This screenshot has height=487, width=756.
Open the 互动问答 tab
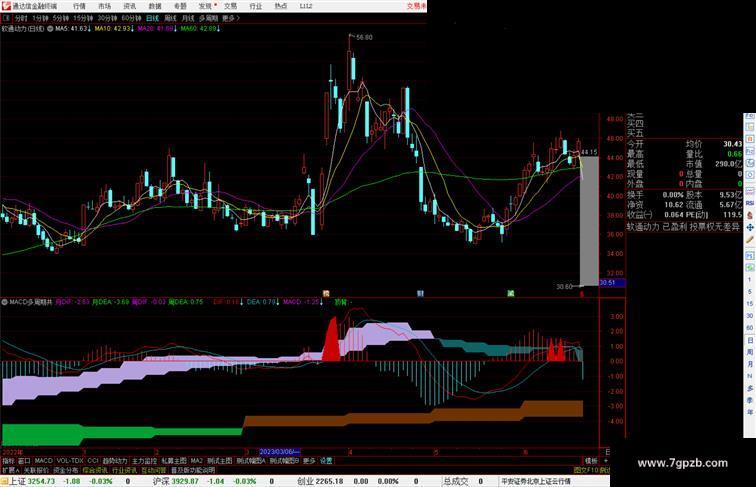coord(154,470)
